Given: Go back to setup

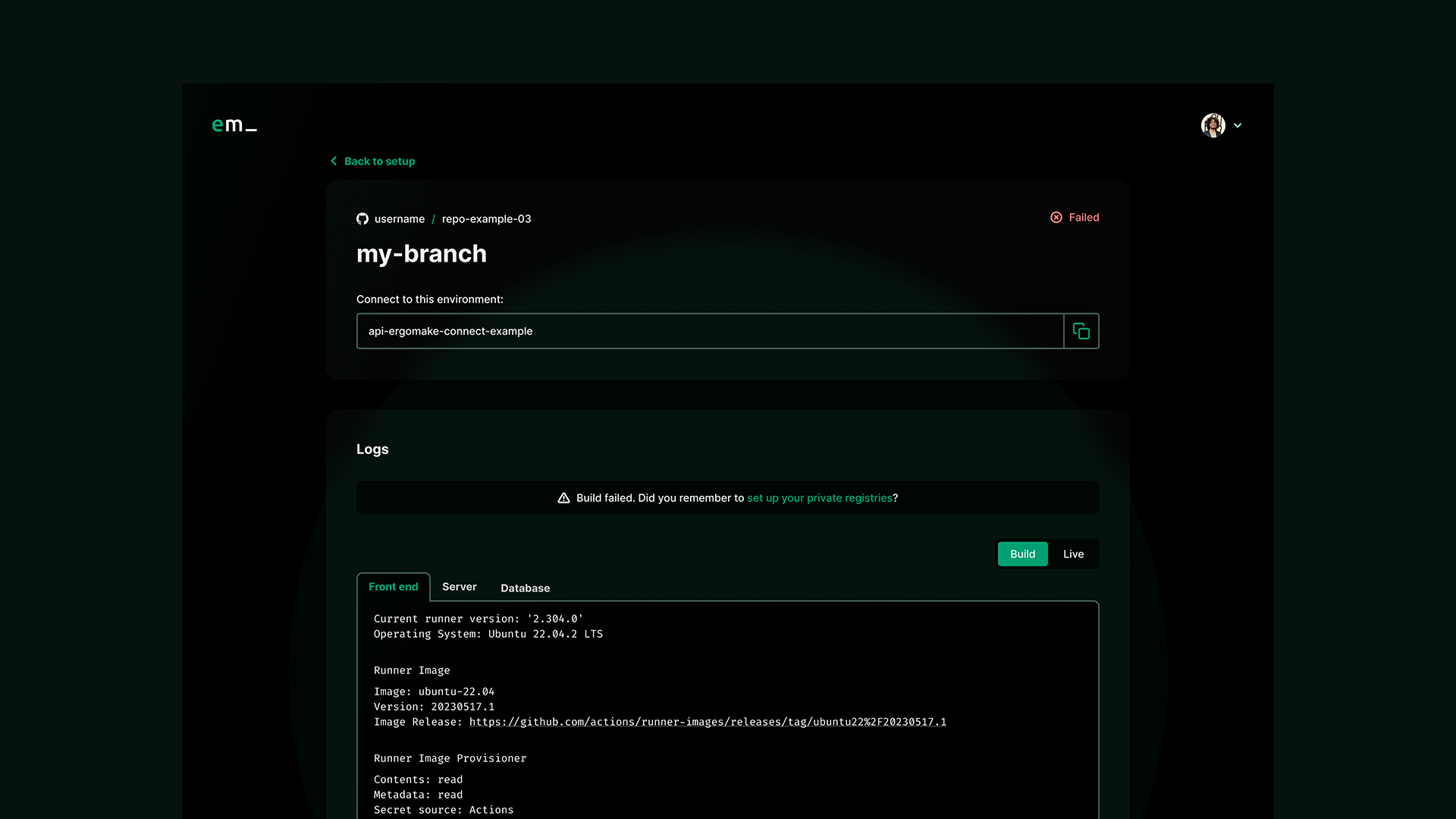Looking at the screenshot, I should (x=379, y=161).
